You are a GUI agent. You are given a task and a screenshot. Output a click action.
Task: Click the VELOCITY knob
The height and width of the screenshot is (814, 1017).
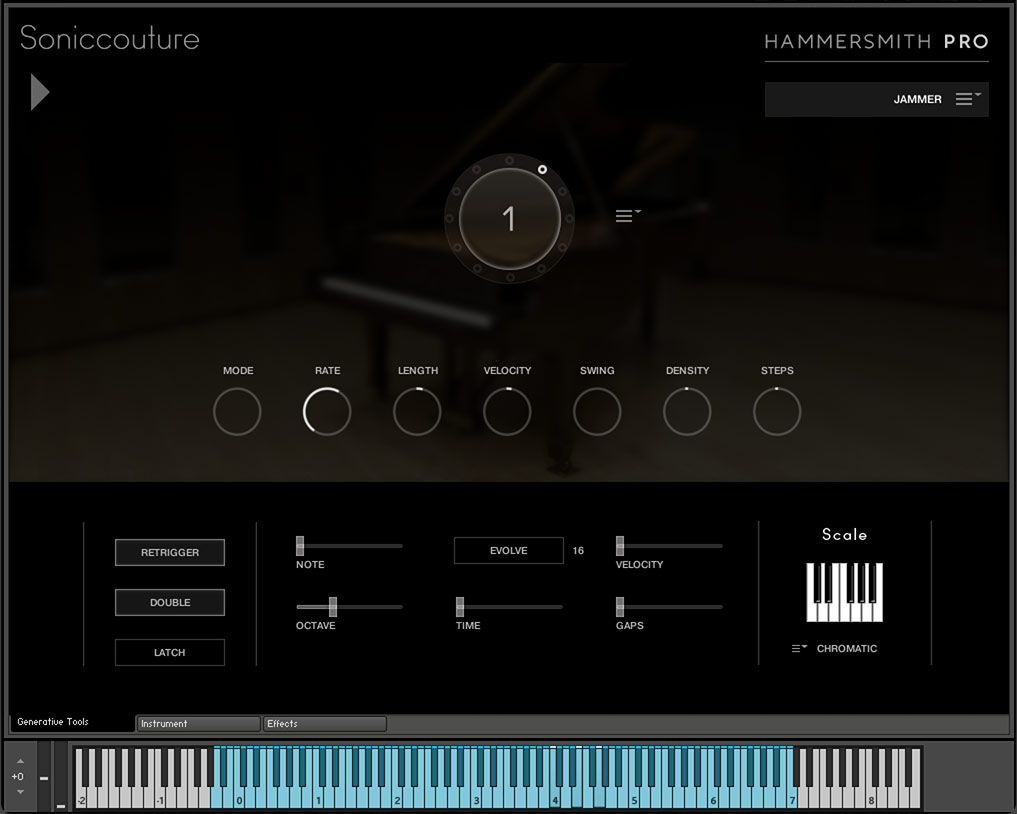[507, 411]
